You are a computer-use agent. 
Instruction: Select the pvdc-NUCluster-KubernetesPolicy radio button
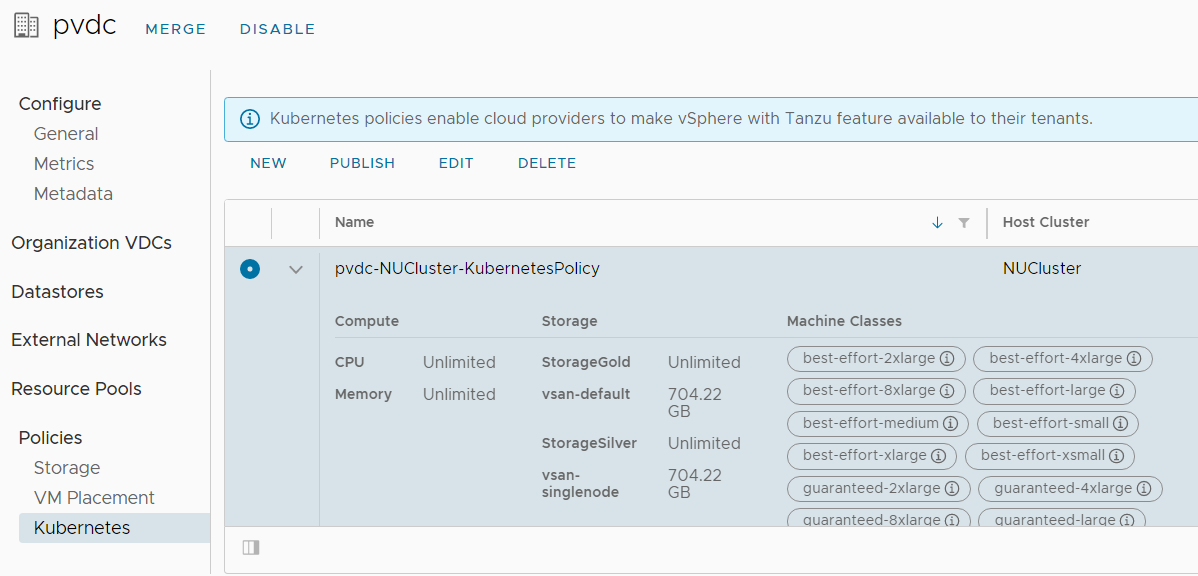(x=250, y=269)
